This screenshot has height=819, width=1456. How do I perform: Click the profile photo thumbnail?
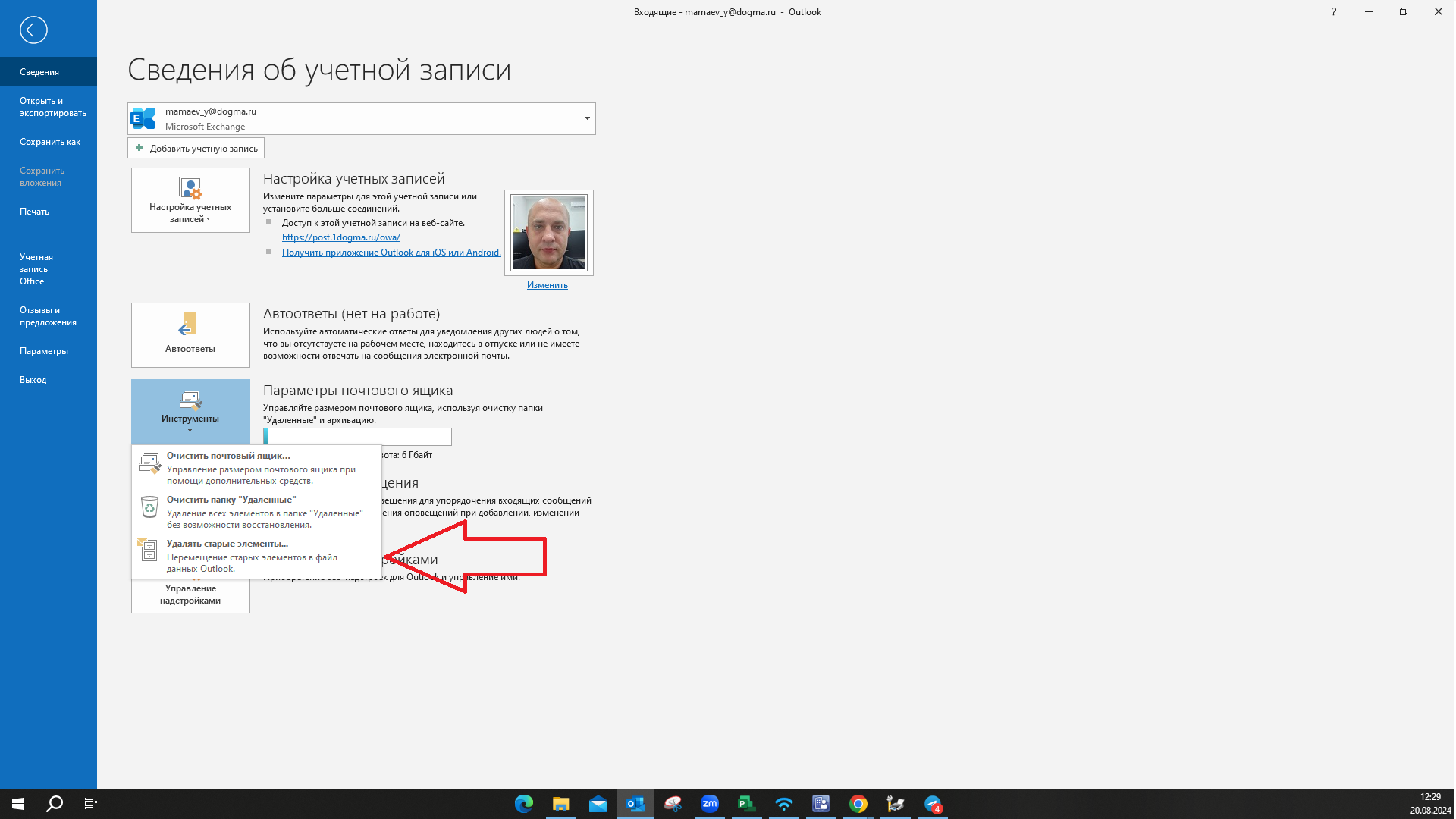[x=549, y=233]
